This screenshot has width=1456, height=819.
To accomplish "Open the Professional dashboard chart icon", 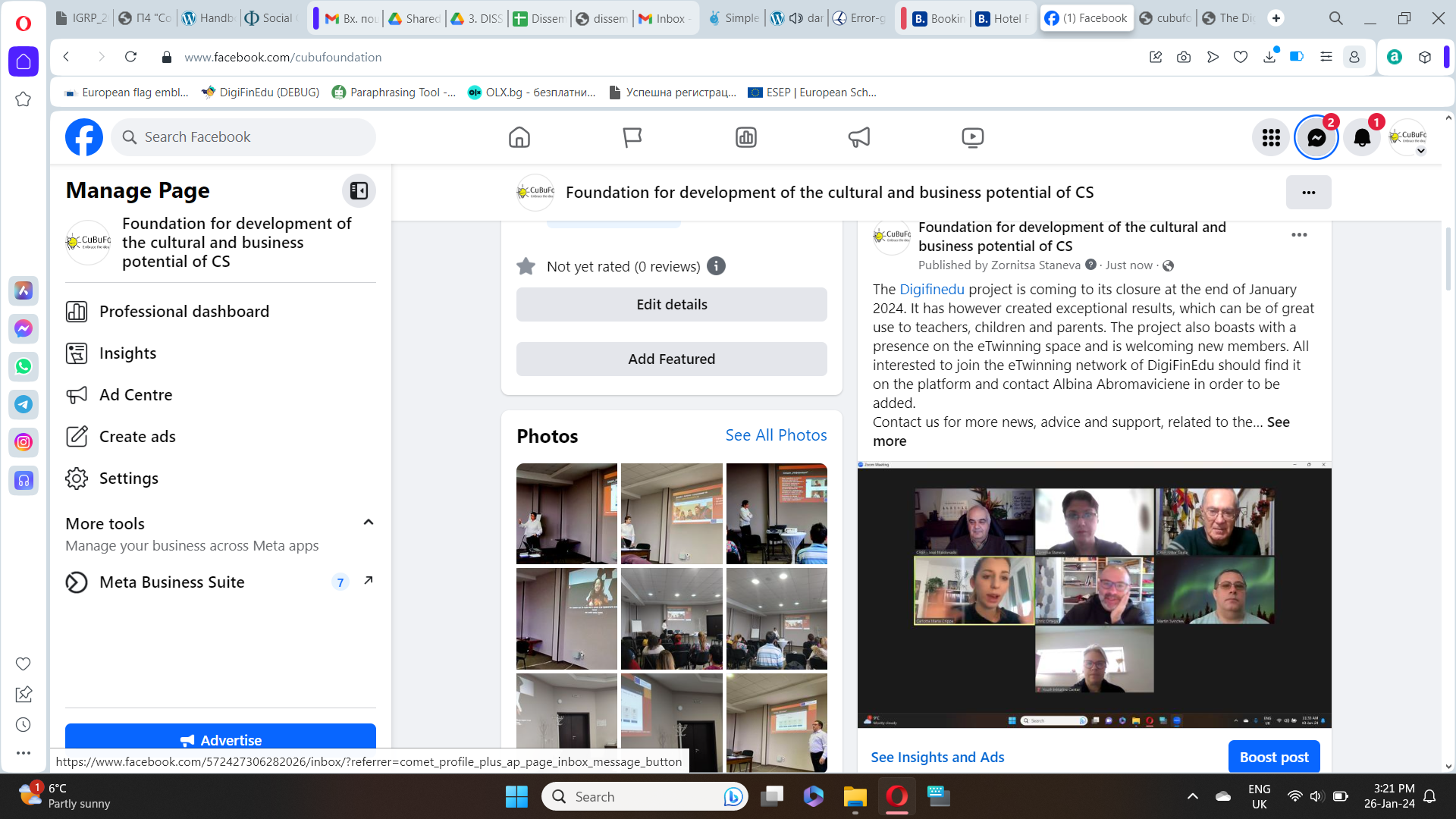I will (746, 137).
